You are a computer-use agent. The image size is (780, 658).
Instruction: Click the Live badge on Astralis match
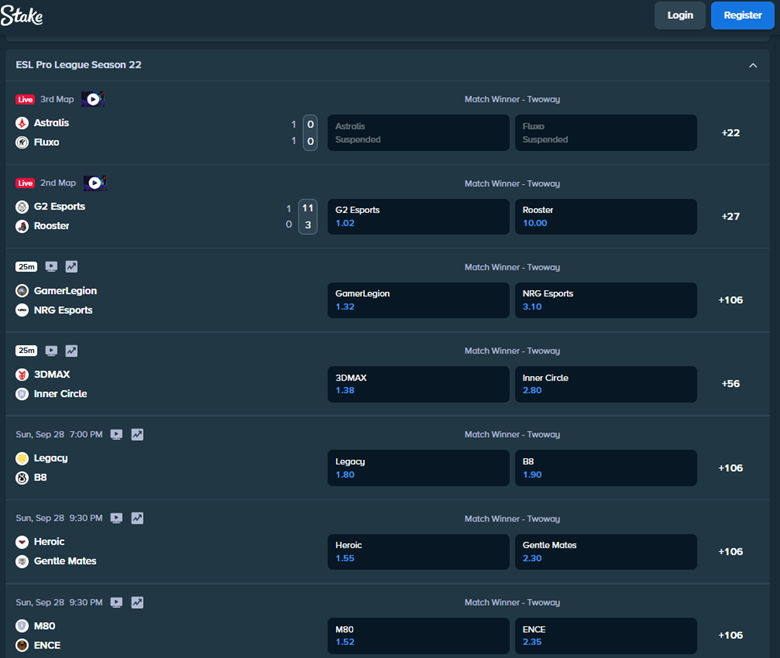pyautogui.click(x=25, y=99)
